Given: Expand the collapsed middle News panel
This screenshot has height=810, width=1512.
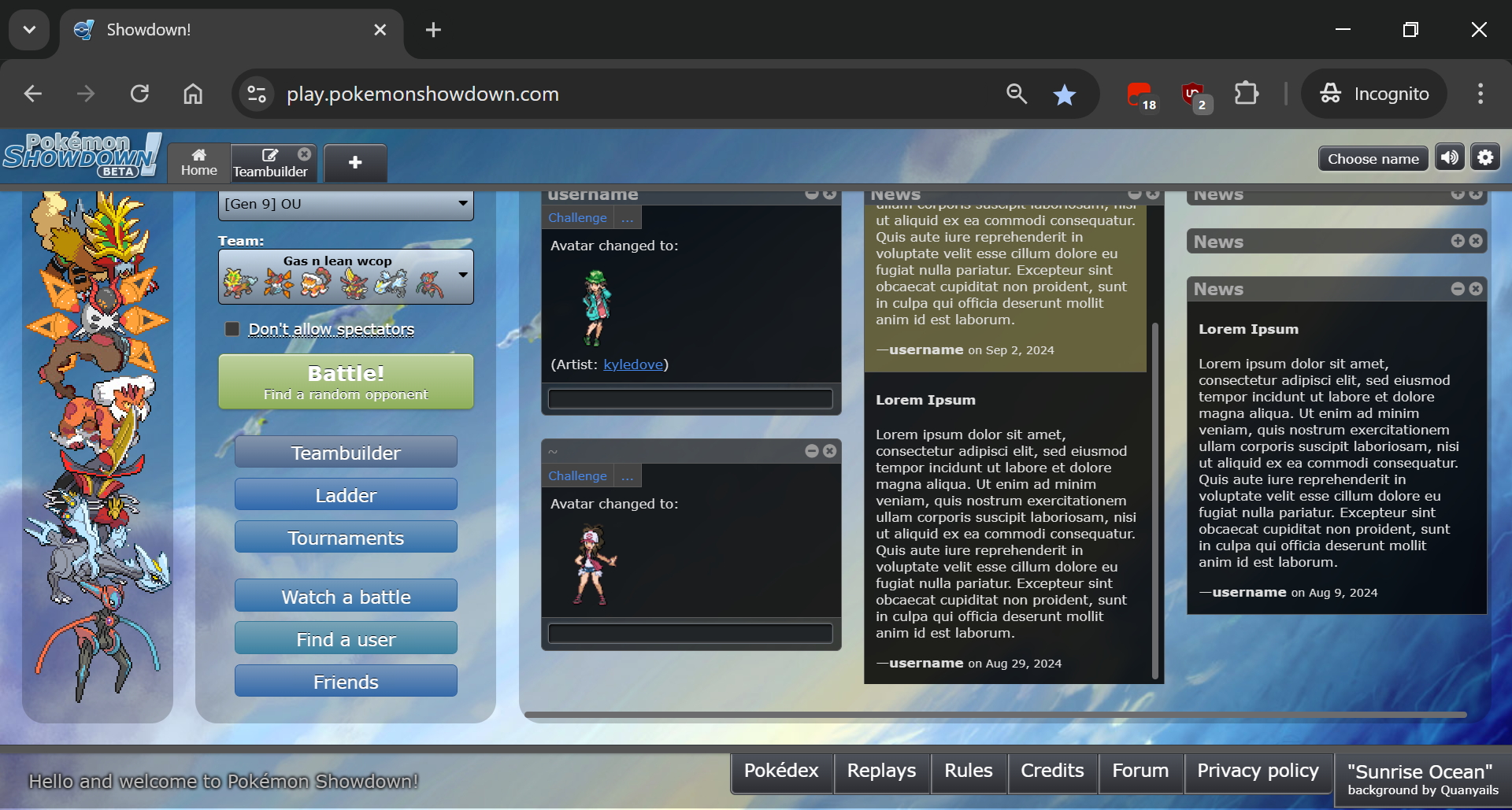Looking at the screenshot, I should [1458, 241].
